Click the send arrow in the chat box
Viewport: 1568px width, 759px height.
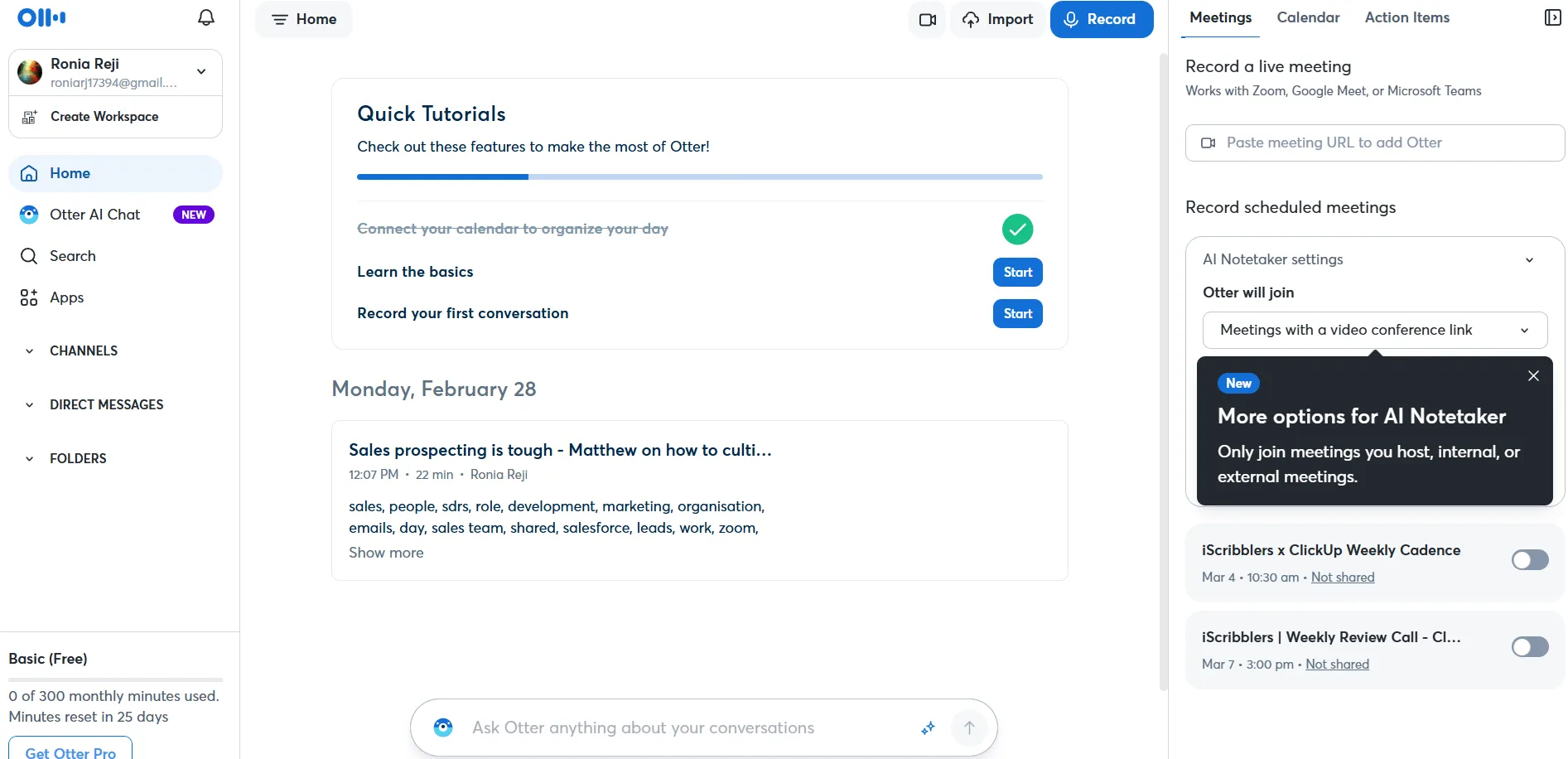click(x=969, y=728)
